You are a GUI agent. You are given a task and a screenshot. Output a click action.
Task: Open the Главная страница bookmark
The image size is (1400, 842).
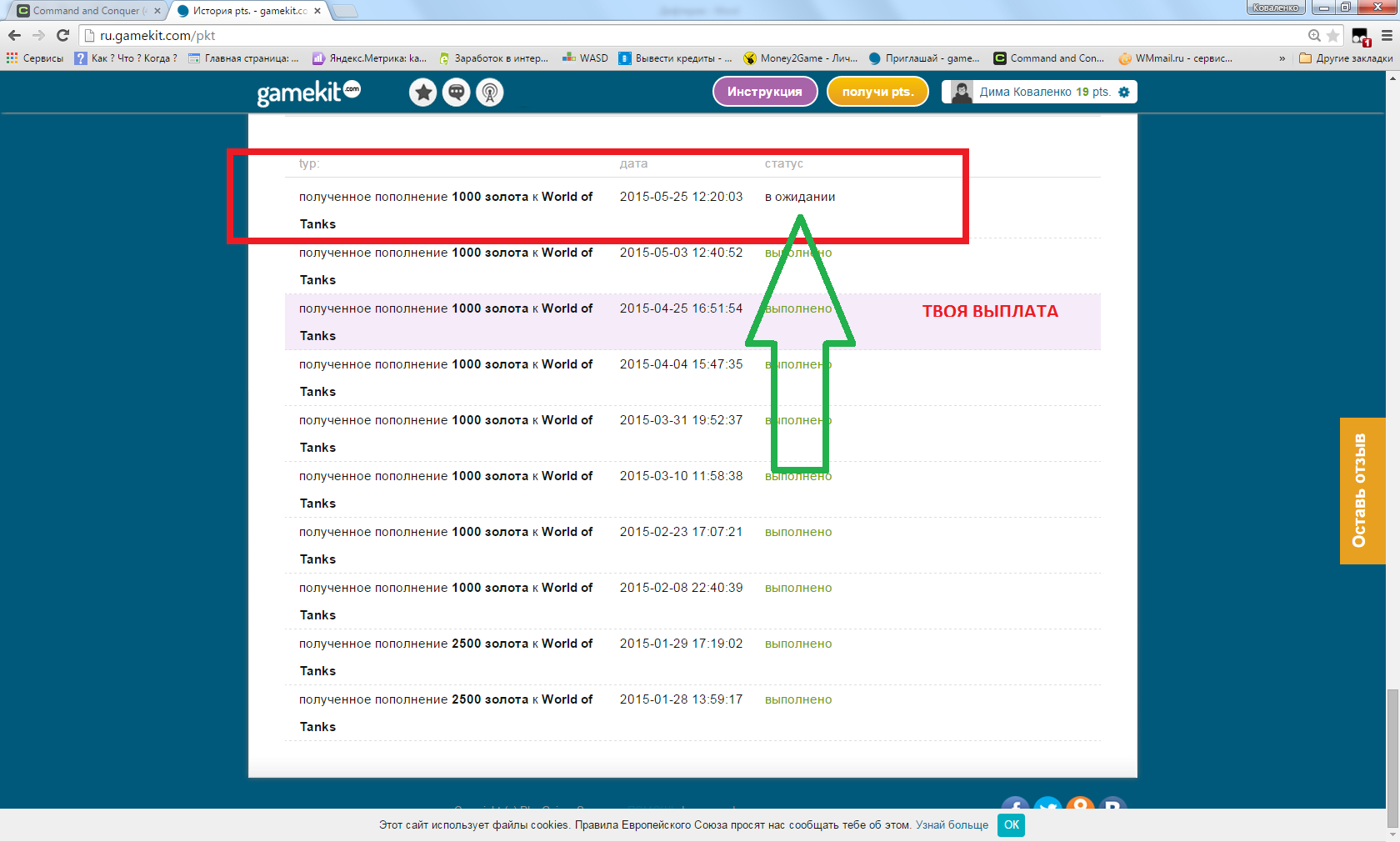point(243,58)
